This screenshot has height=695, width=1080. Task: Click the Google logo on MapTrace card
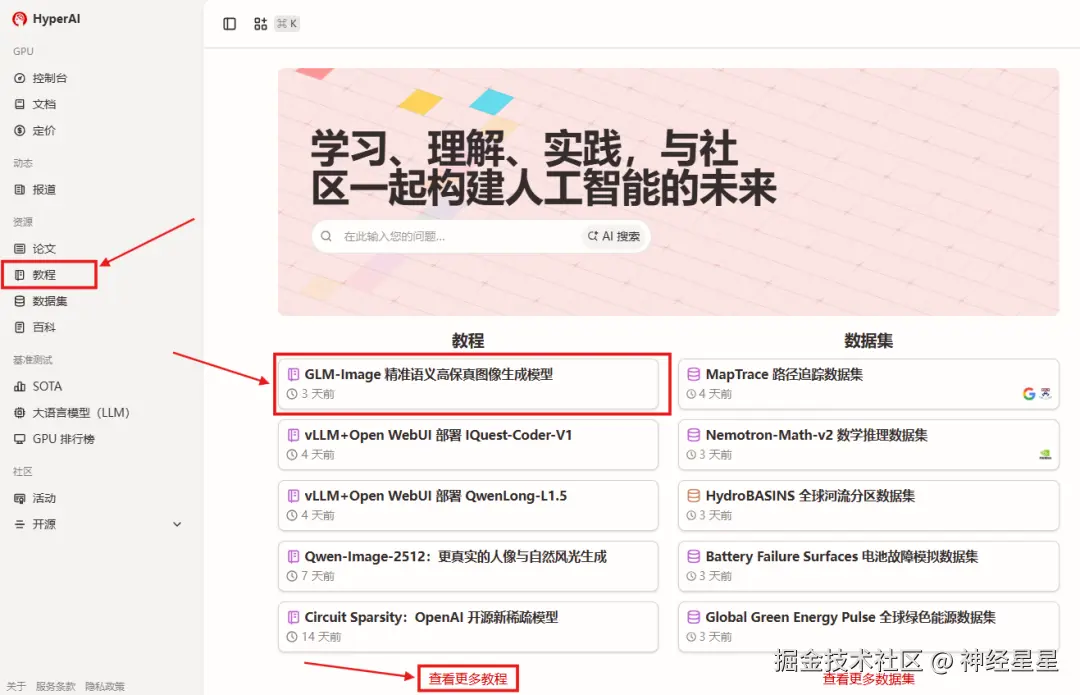pyautogui.click(x=1029, y=393)
